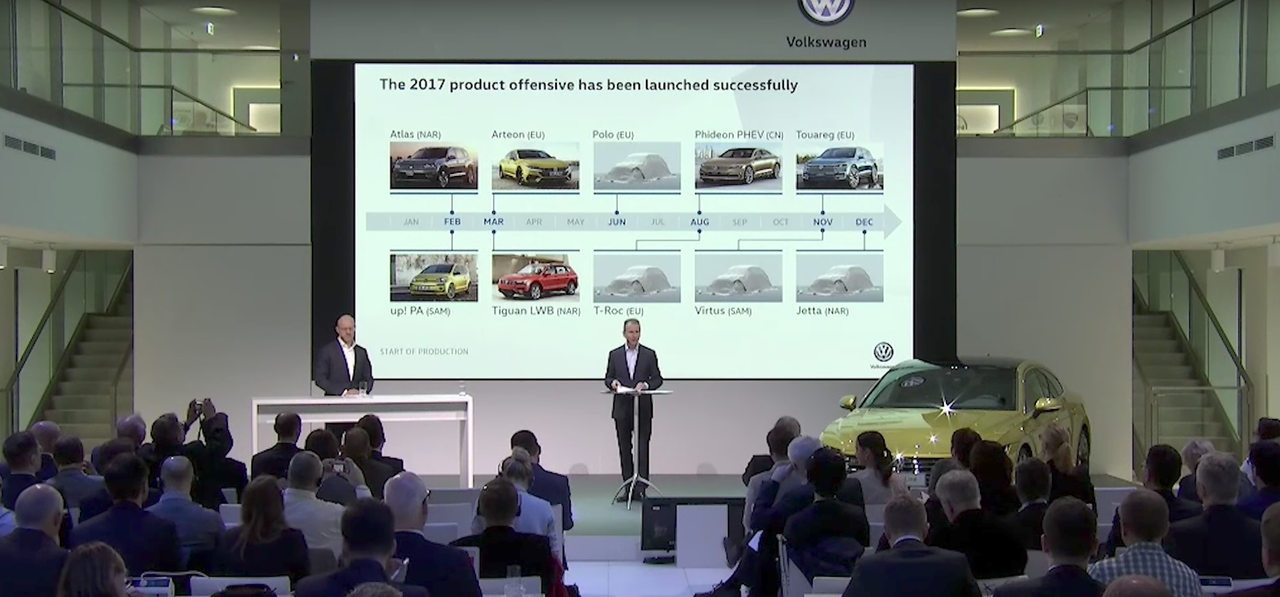Click the gold Arteon car on stage
Screen dimensions: 1280x597
click(955, 412)
